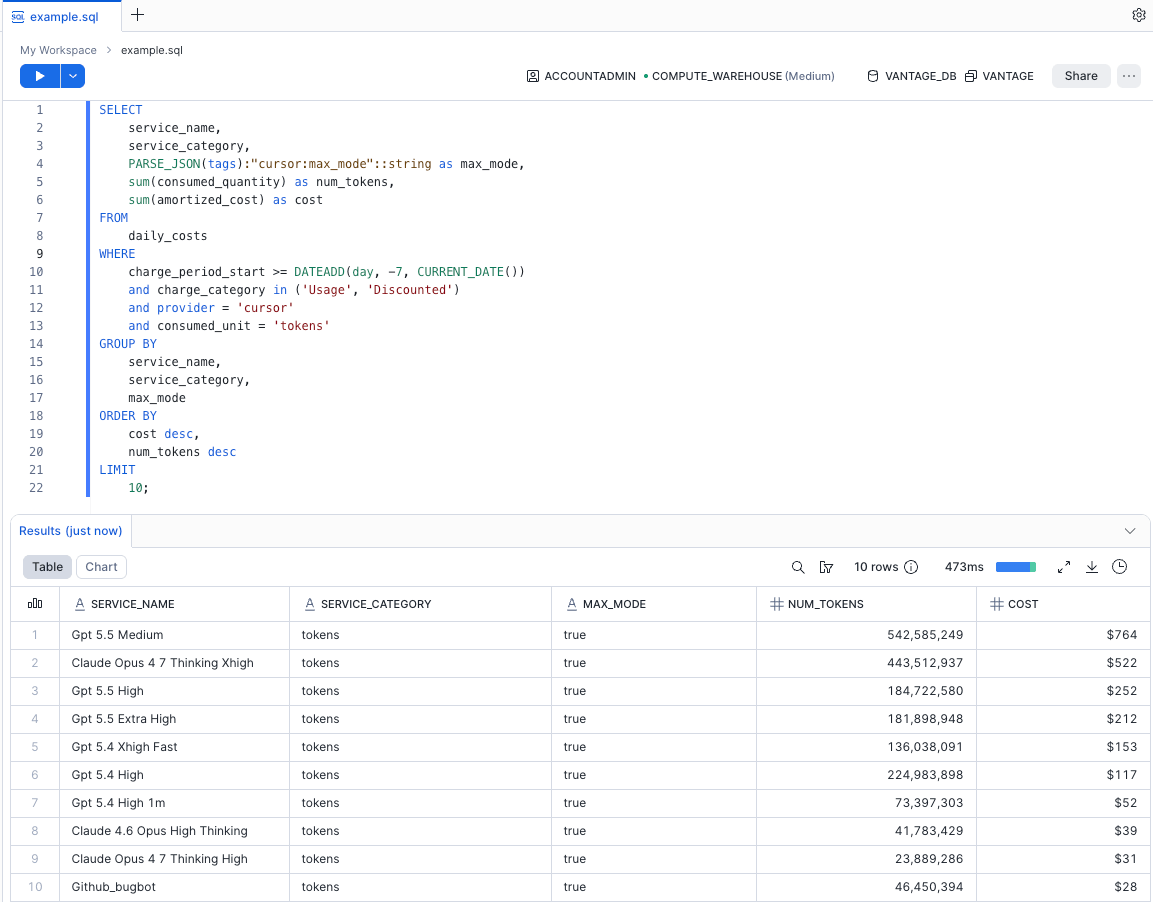Click line number 9 in editor gutter
Screen dimensions: 1153x902
coord(39,254)
